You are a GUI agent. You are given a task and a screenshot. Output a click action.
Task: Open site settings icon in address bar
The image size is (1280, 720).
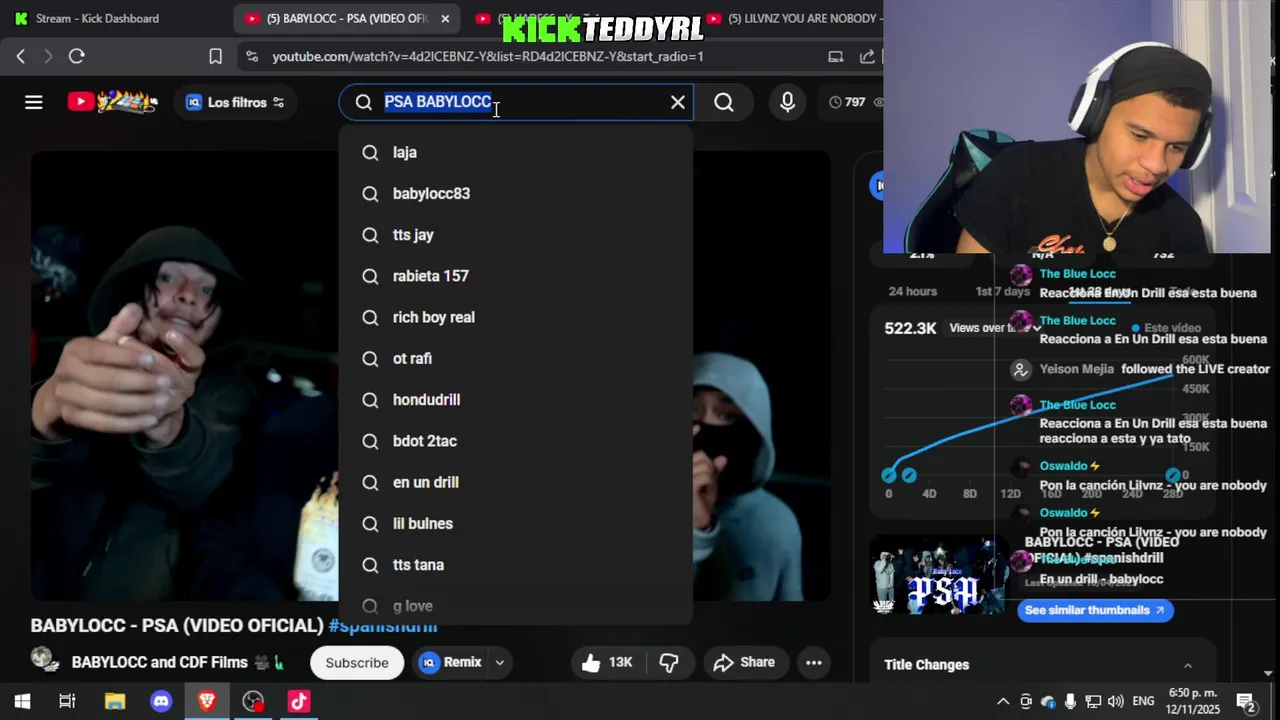[252, 56]
